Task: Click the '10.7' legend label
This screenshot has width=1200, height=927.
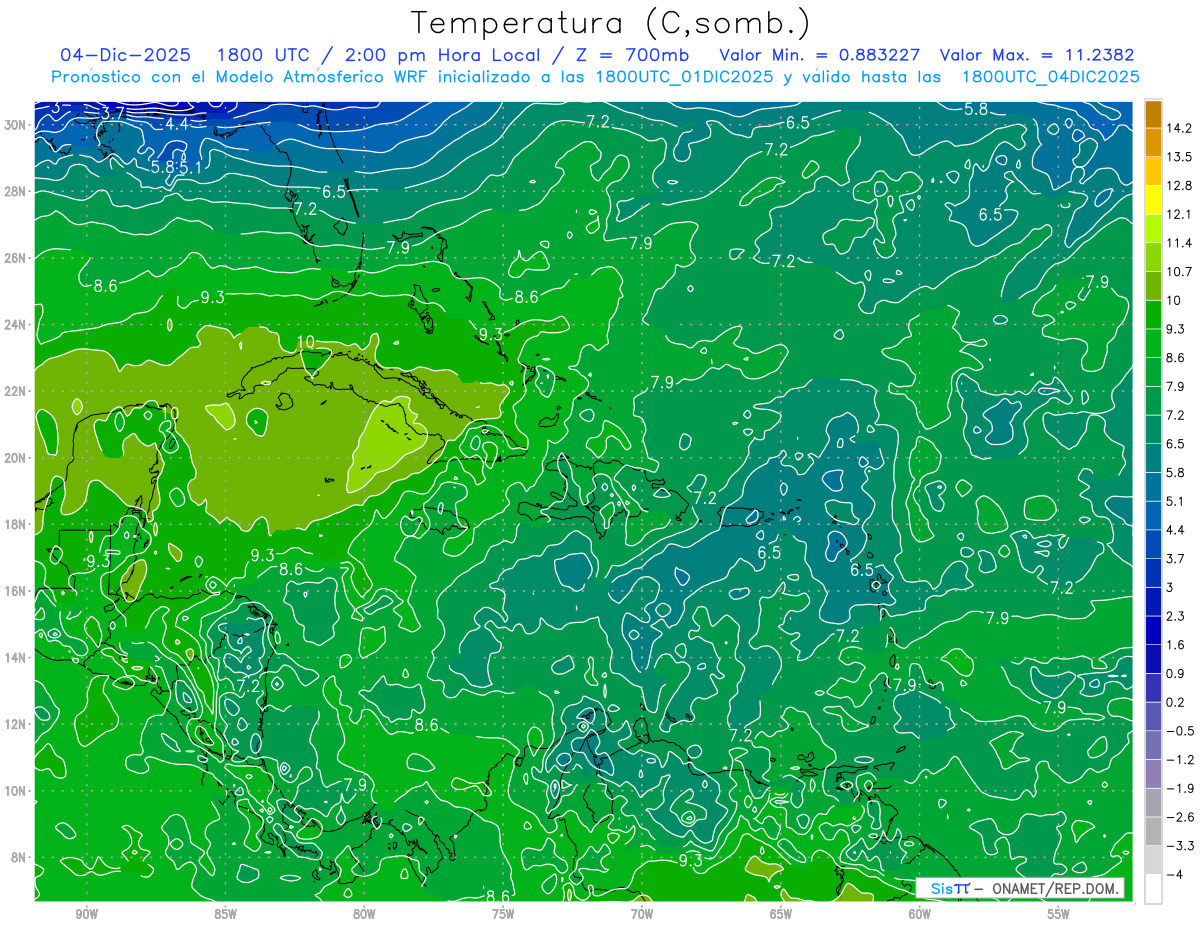Action: [x=1179, y=272]
